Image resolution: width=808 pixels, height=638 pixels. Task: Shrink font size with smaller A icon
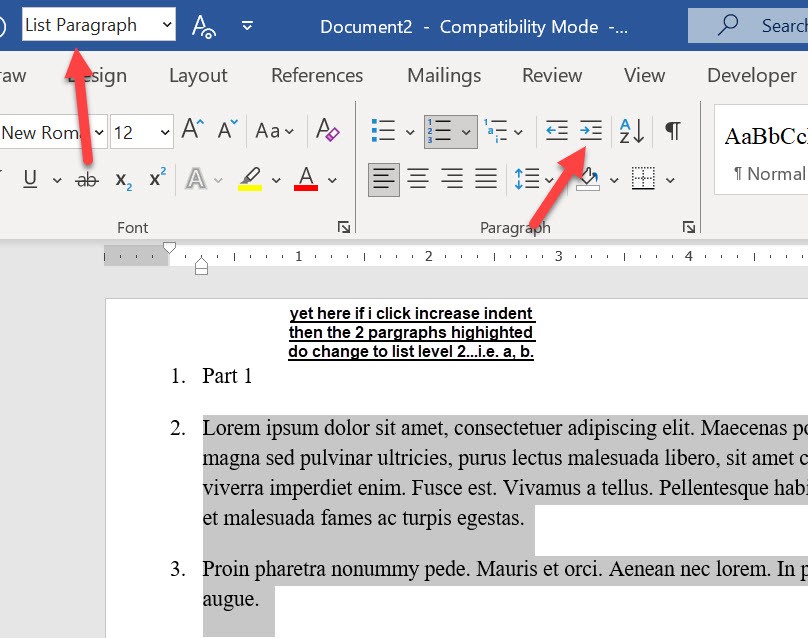click(227, 129)
